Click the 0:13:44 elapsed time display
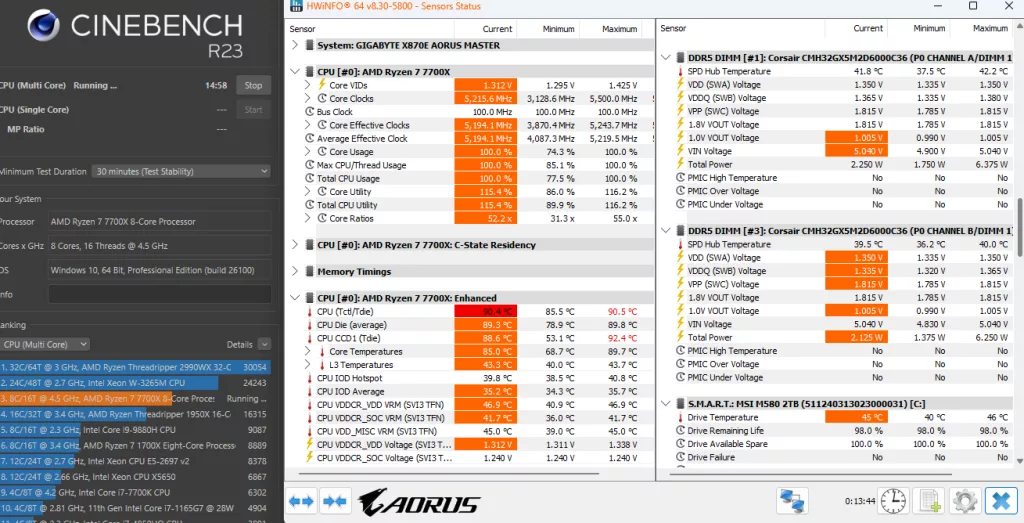Viewport: 1024px width, 523px height. point(859,501)
